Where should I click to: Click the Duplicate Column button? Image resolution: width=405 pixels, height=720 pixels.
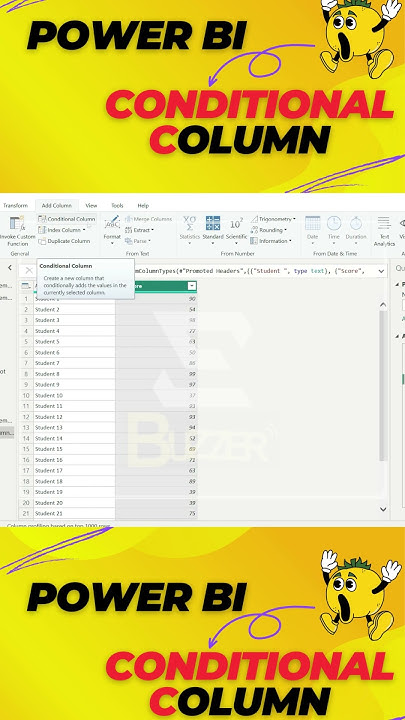coord(64,241)
